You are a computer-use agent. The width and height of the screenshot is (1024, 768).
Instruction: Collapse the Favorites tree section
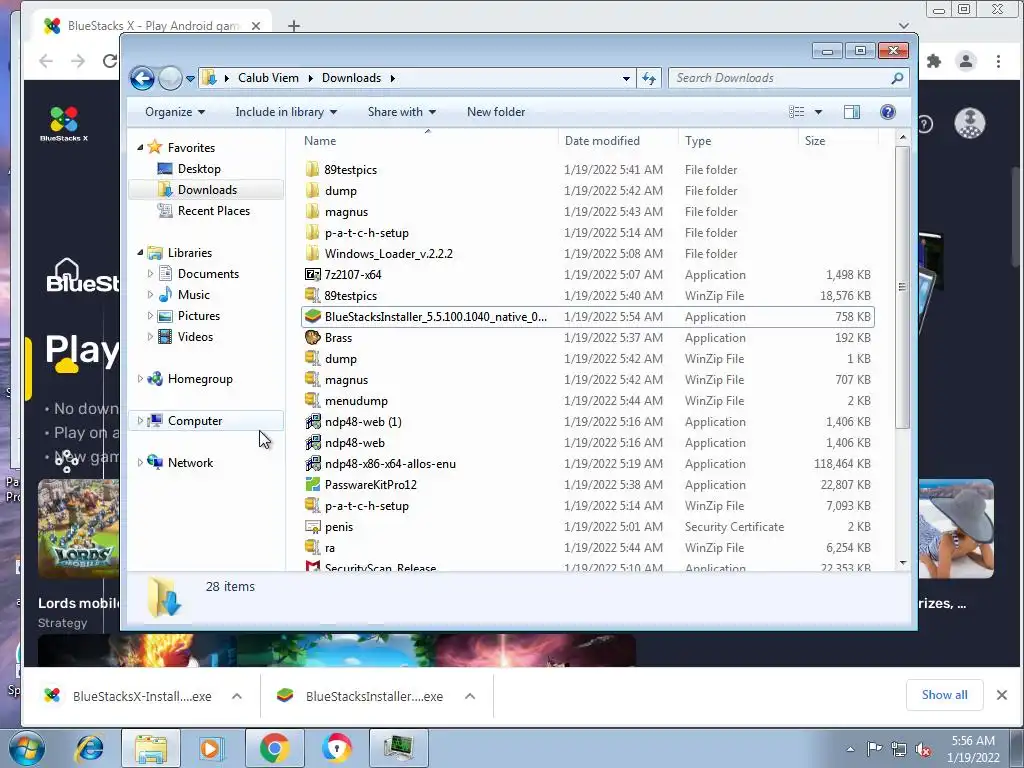pos(140,148)
